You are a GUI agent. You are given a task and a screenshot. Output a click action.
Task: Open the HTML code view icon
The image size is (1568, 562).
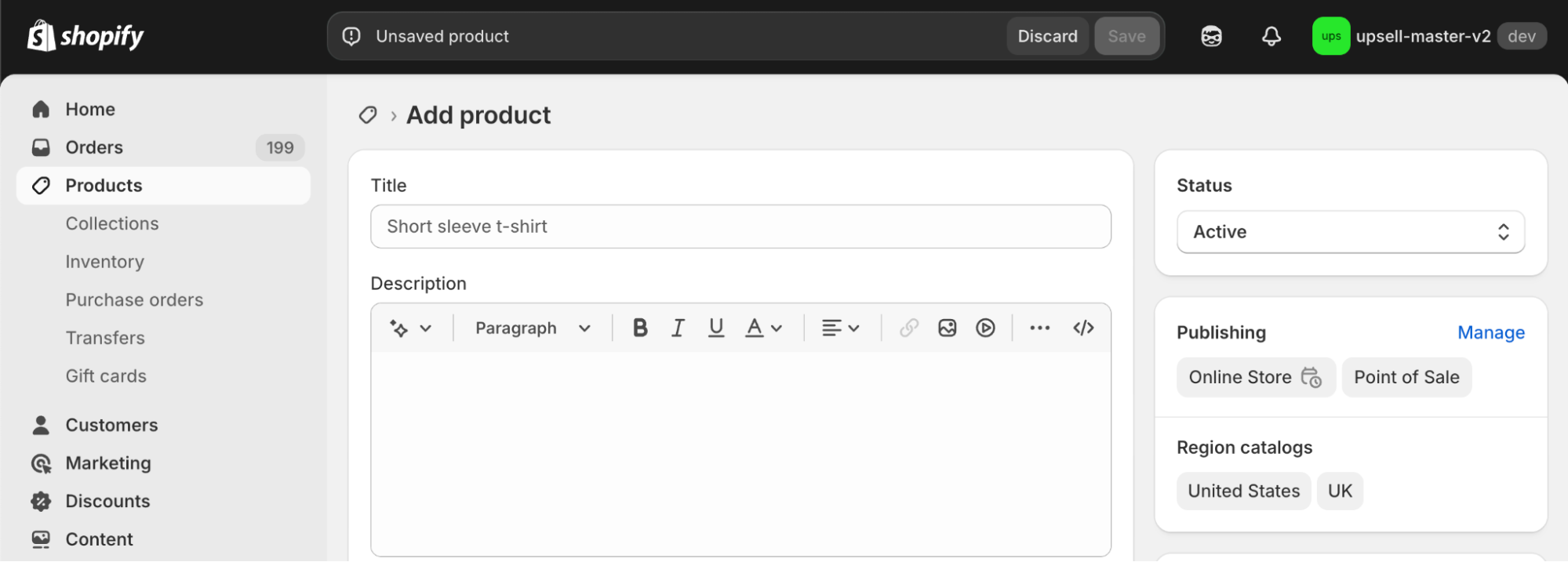1083,328
